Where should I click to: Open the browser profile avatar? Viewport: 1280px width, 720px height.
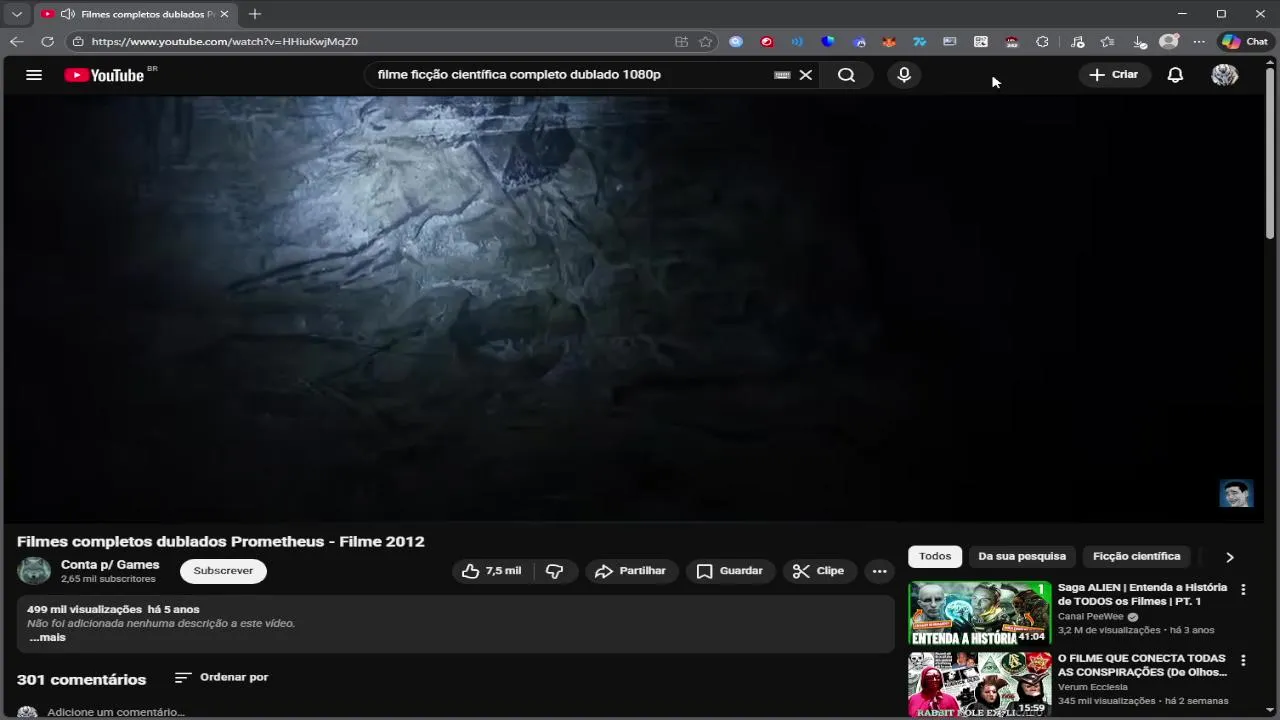(1169, 42)
